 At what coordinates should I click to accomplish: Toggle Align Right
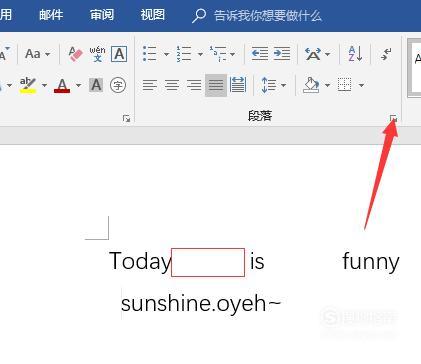pos(194,85)
